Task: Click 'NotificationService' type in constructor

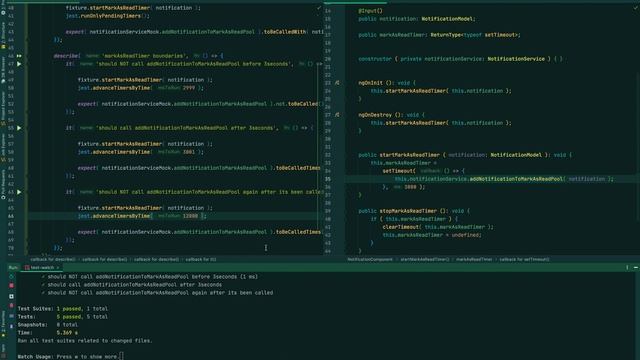Action: pos(516,59)
